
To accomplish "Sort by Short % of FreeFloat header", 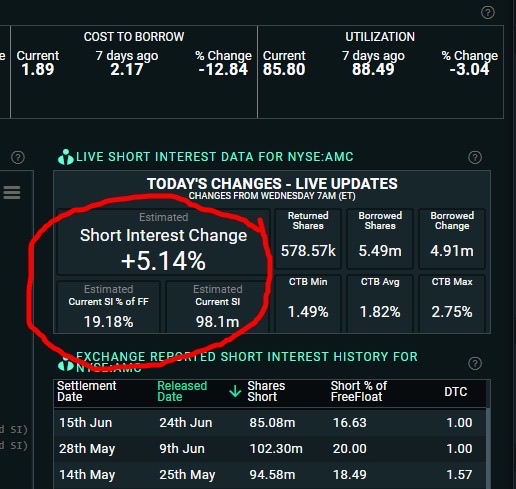I will pyautogui.click(x=359, y=391).
